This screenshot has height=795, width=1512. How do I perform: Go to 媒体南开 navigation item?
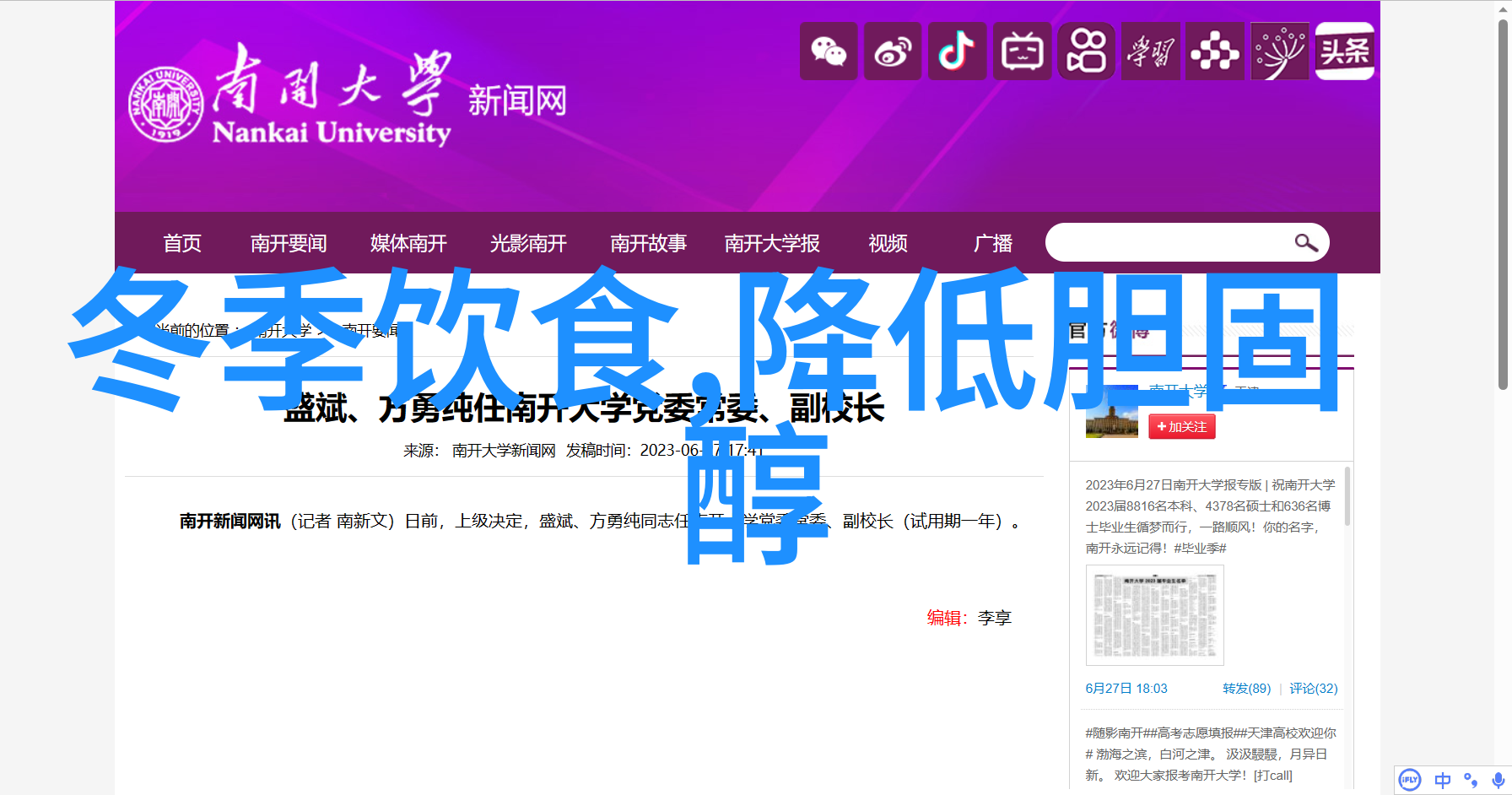tap(408, 244)
